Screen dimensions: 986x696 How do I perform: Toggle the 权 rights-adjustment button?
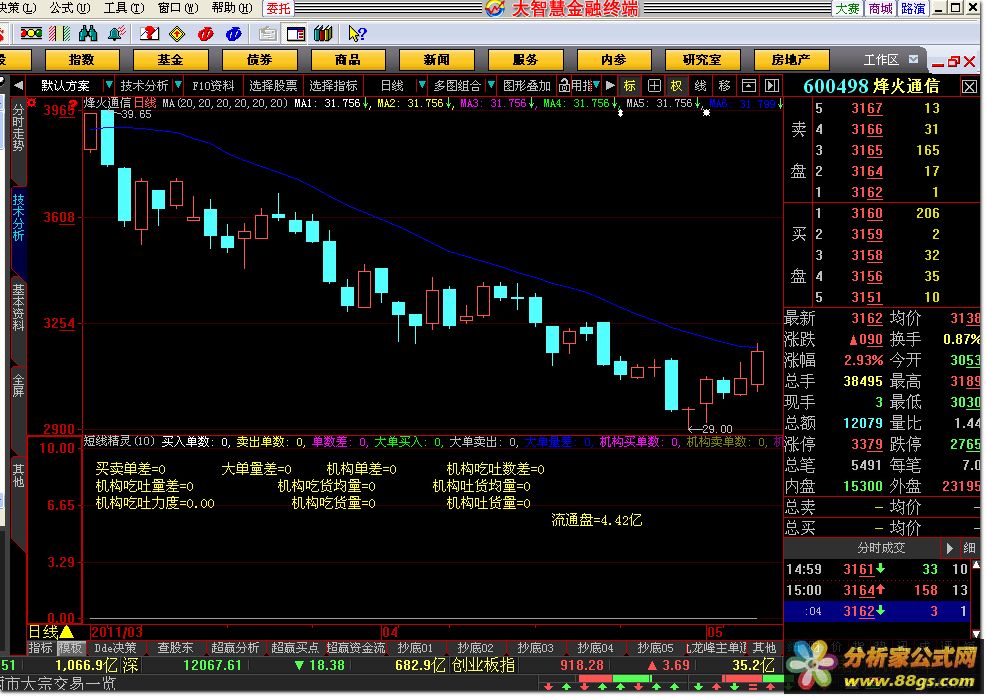677,86
